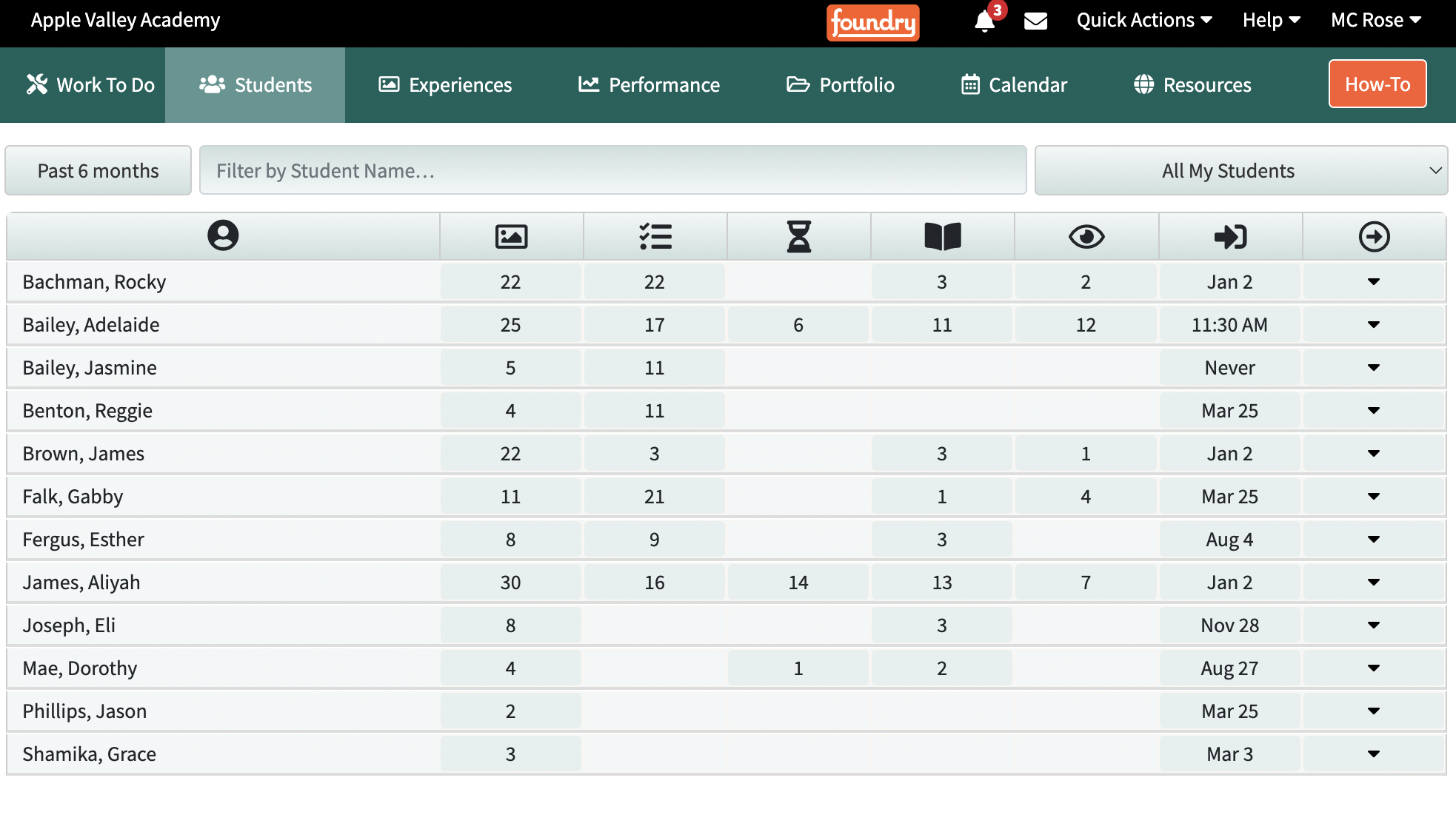Select student Brown, James
This screenshot has height=832, width=1456.
[x=84, y=454]
